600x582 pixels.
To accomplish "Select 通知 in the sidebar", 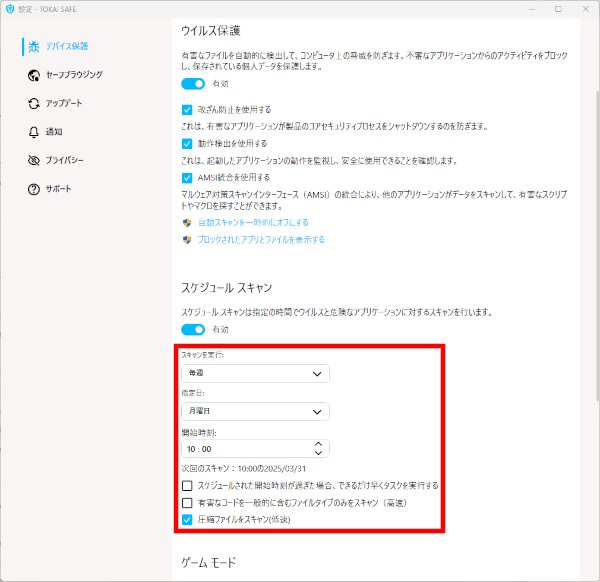I will point(54,132).
